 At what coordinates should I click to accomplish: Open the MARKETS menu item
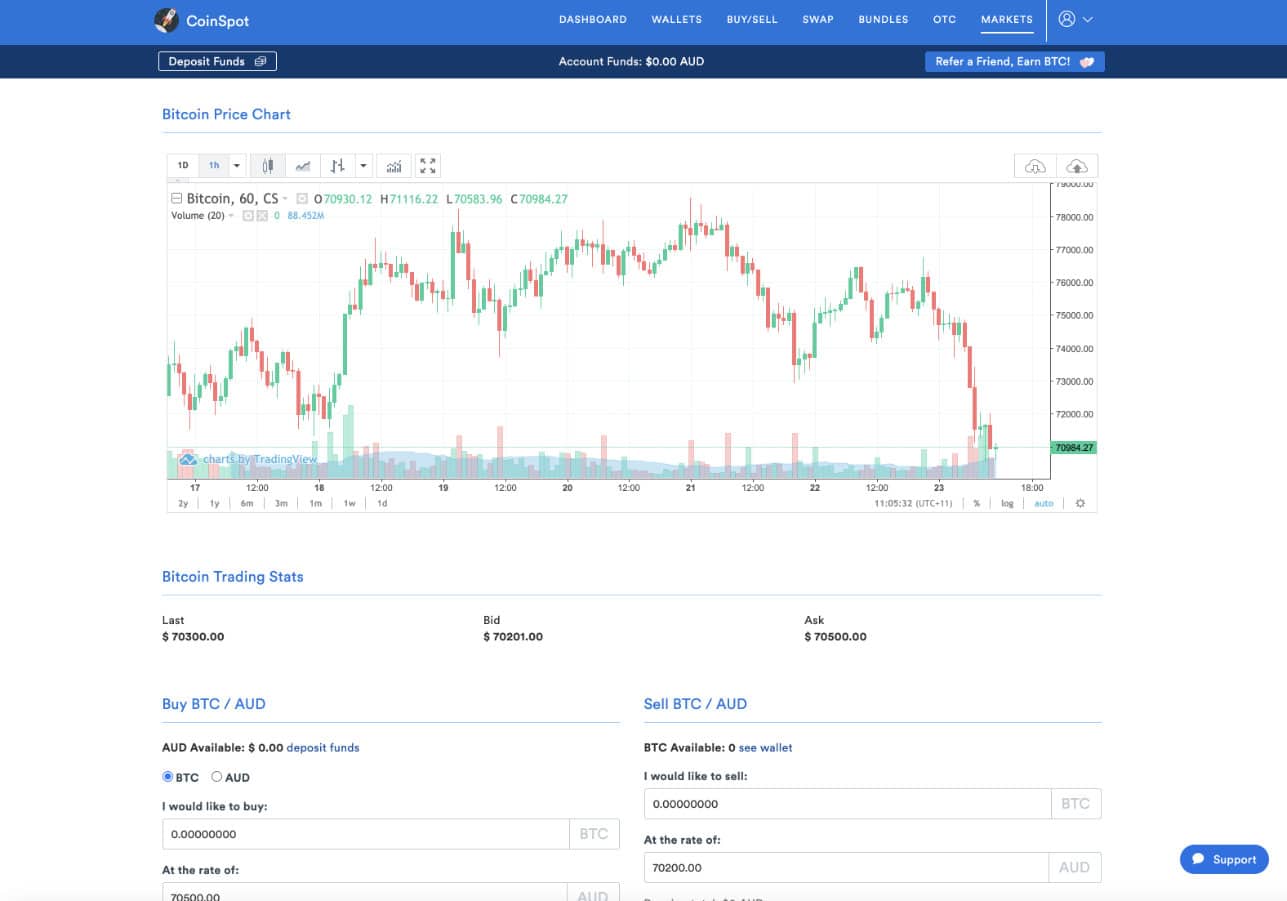[1006, 19]
